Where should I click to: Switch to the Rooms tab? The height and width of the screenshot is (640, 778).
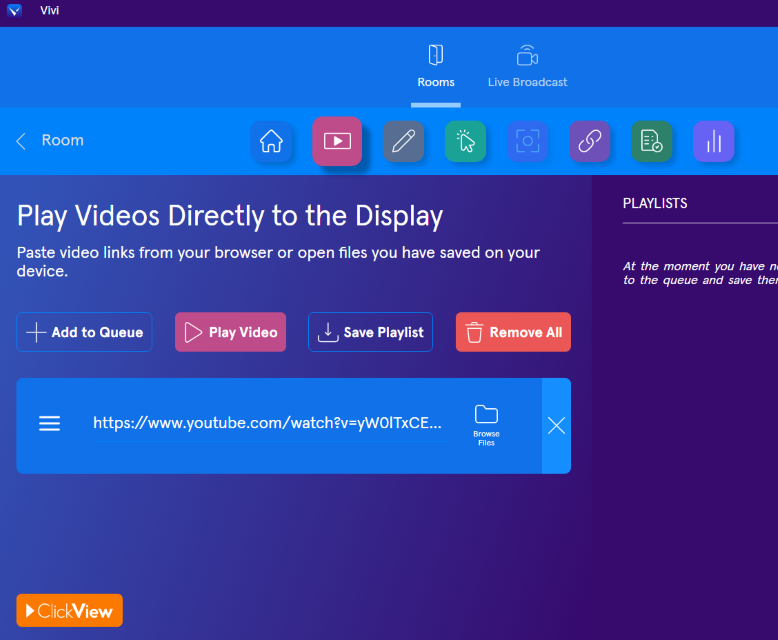(436, 66)
